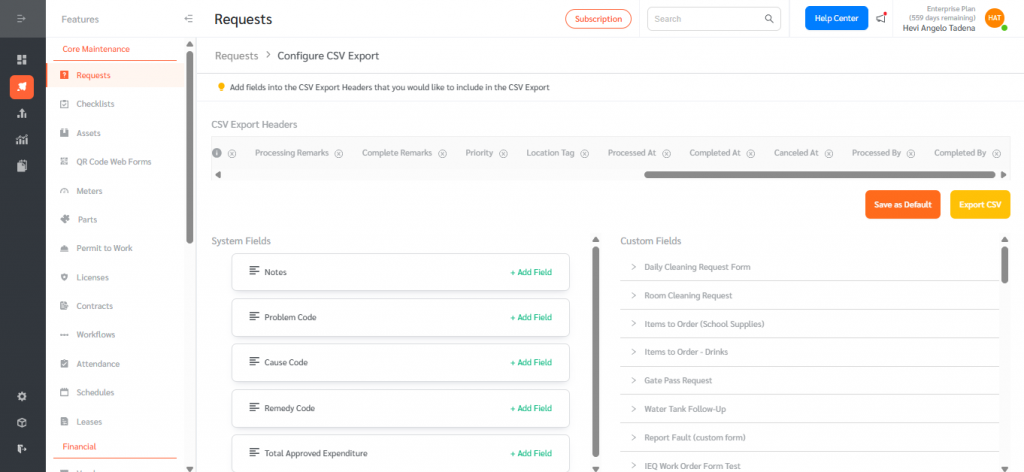Viewport: 1024px width, 472px height.
Task: Remove the Priority header with its X icon
Action: click(503, 154)
